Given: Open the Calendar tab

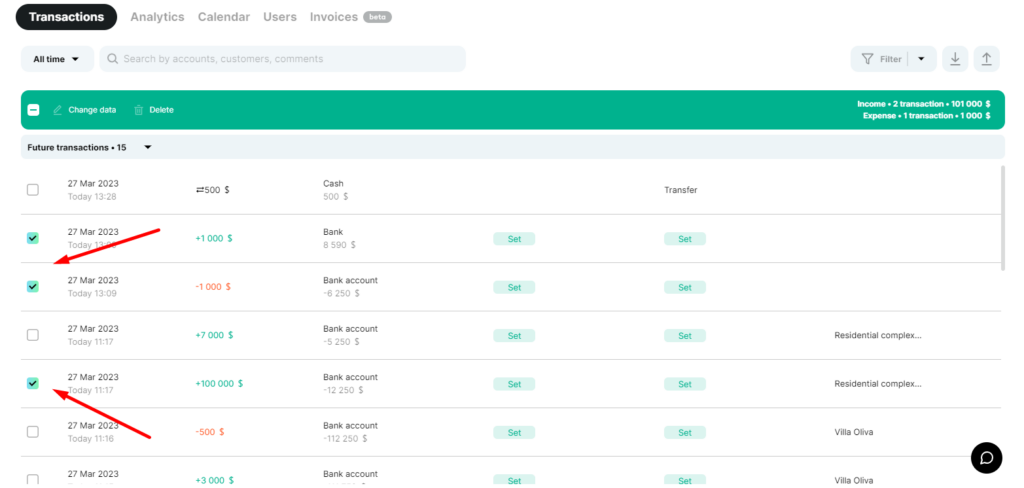Looking at the screenshot, I should point(224,17).
